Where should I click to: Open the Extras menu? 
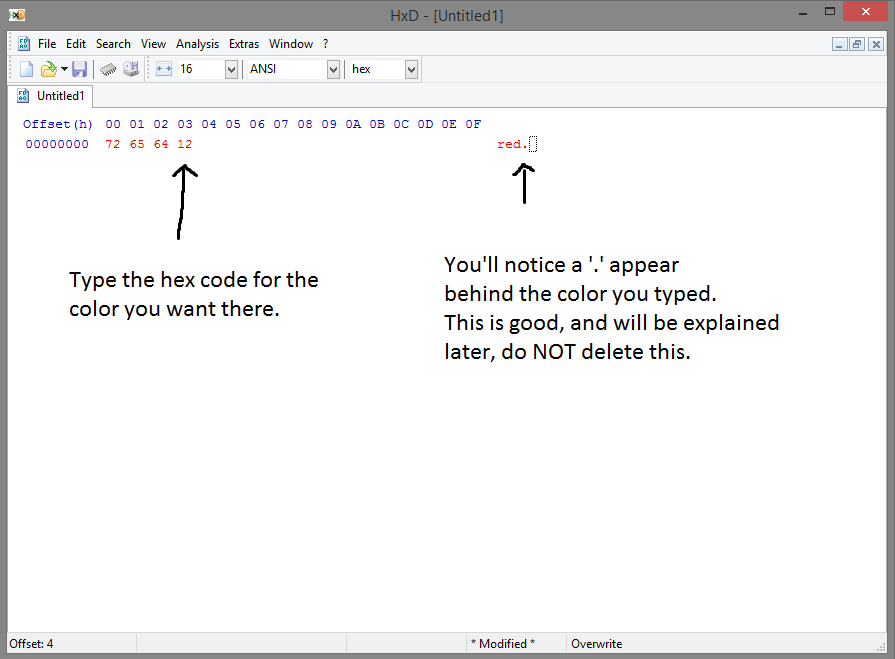pyautogui.click(x=244, y=44)
